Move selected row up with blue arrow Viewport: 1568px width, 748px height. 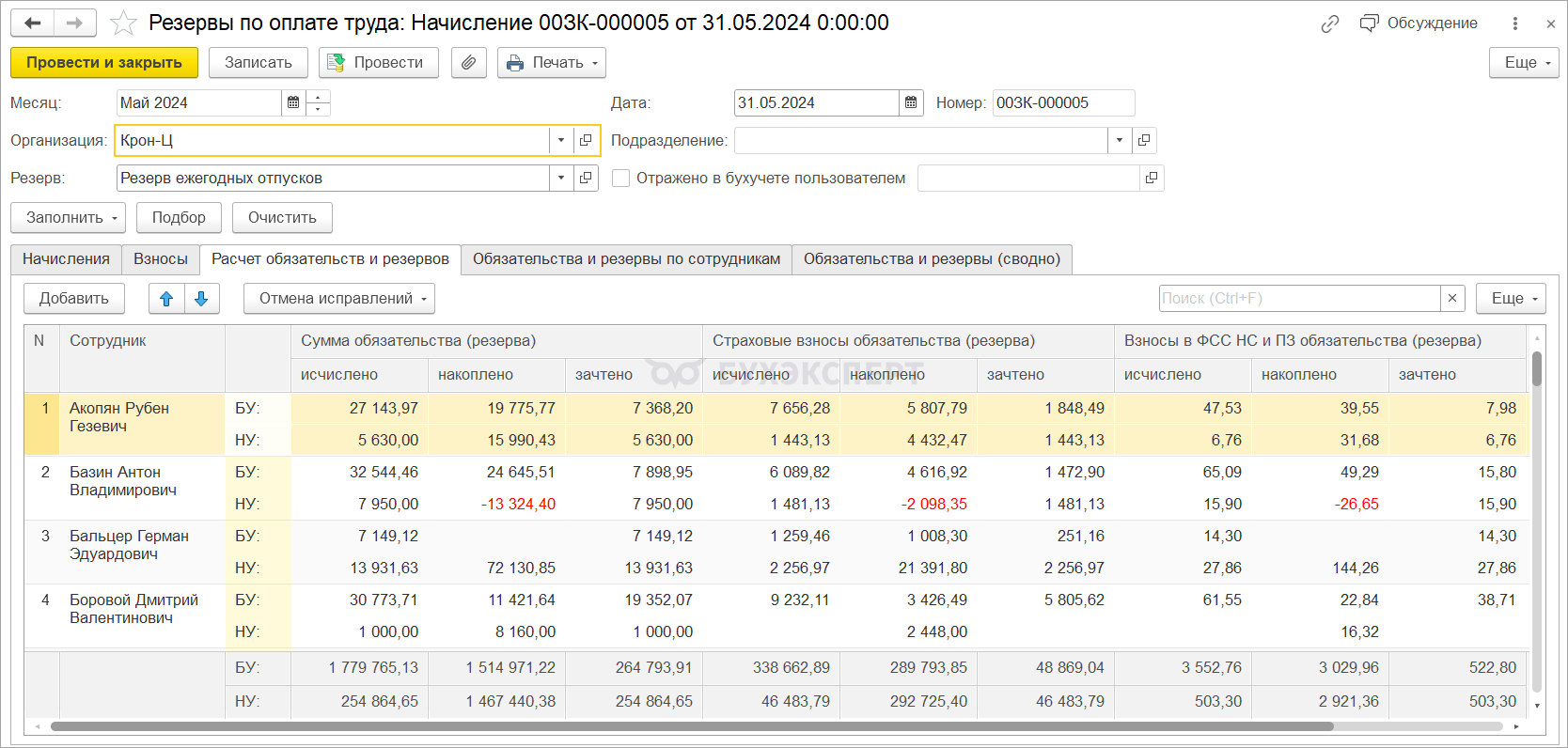(166, 299)
